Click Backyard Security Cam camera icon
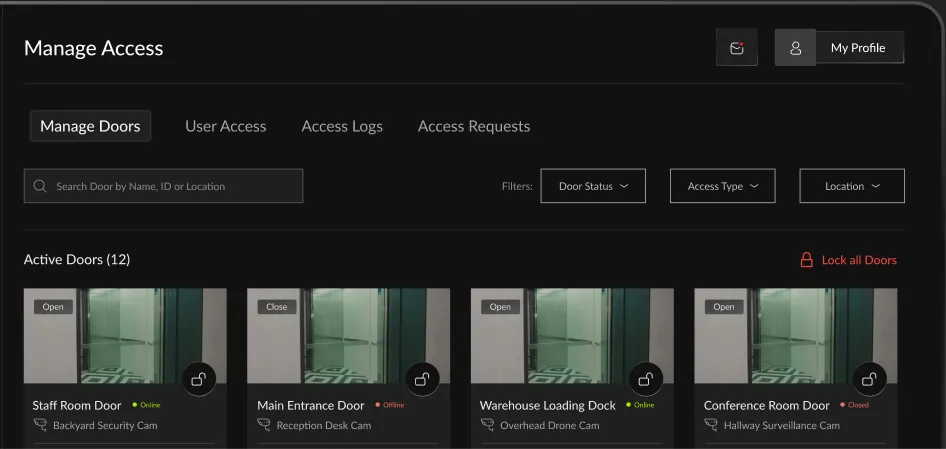 40,425
